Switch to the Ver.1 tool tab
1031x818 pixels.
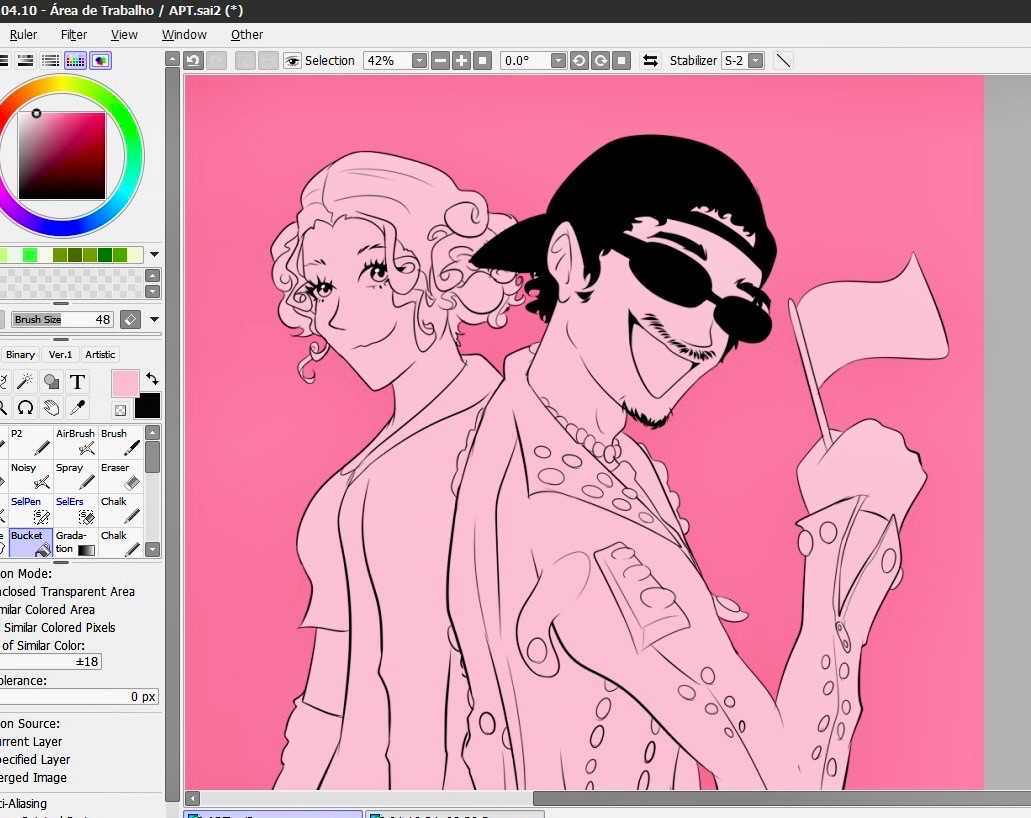coord(60,354)
